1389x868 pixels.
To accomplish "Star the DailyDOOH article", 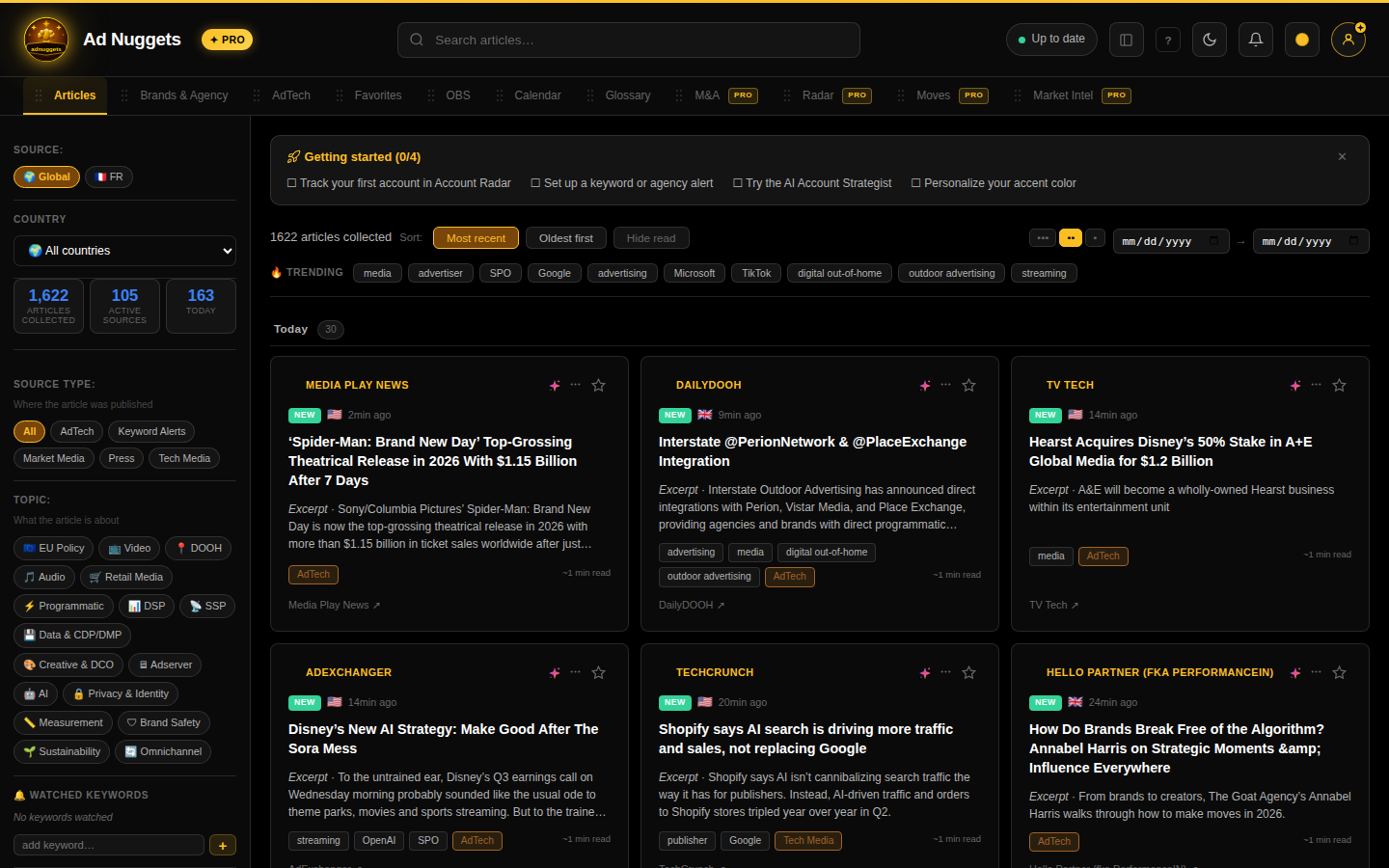I will click(x=968, y=385).
